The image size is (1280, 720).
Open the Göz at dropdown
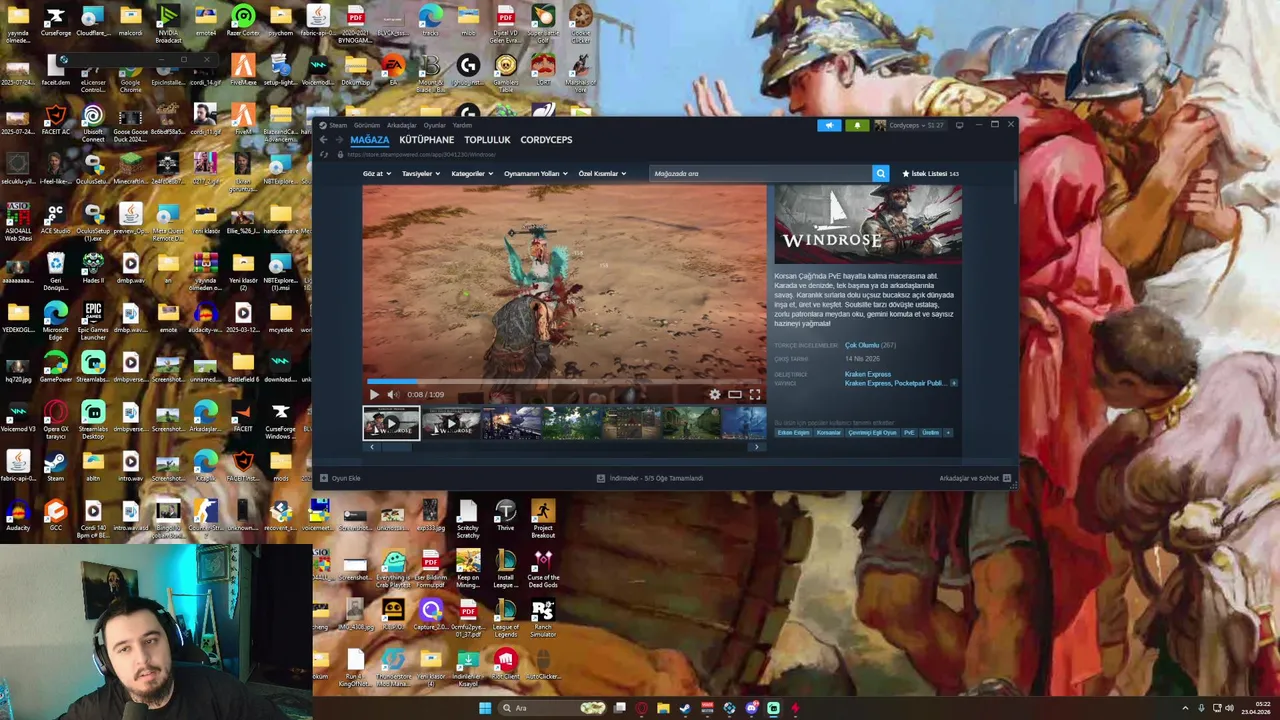pos(376,174)
